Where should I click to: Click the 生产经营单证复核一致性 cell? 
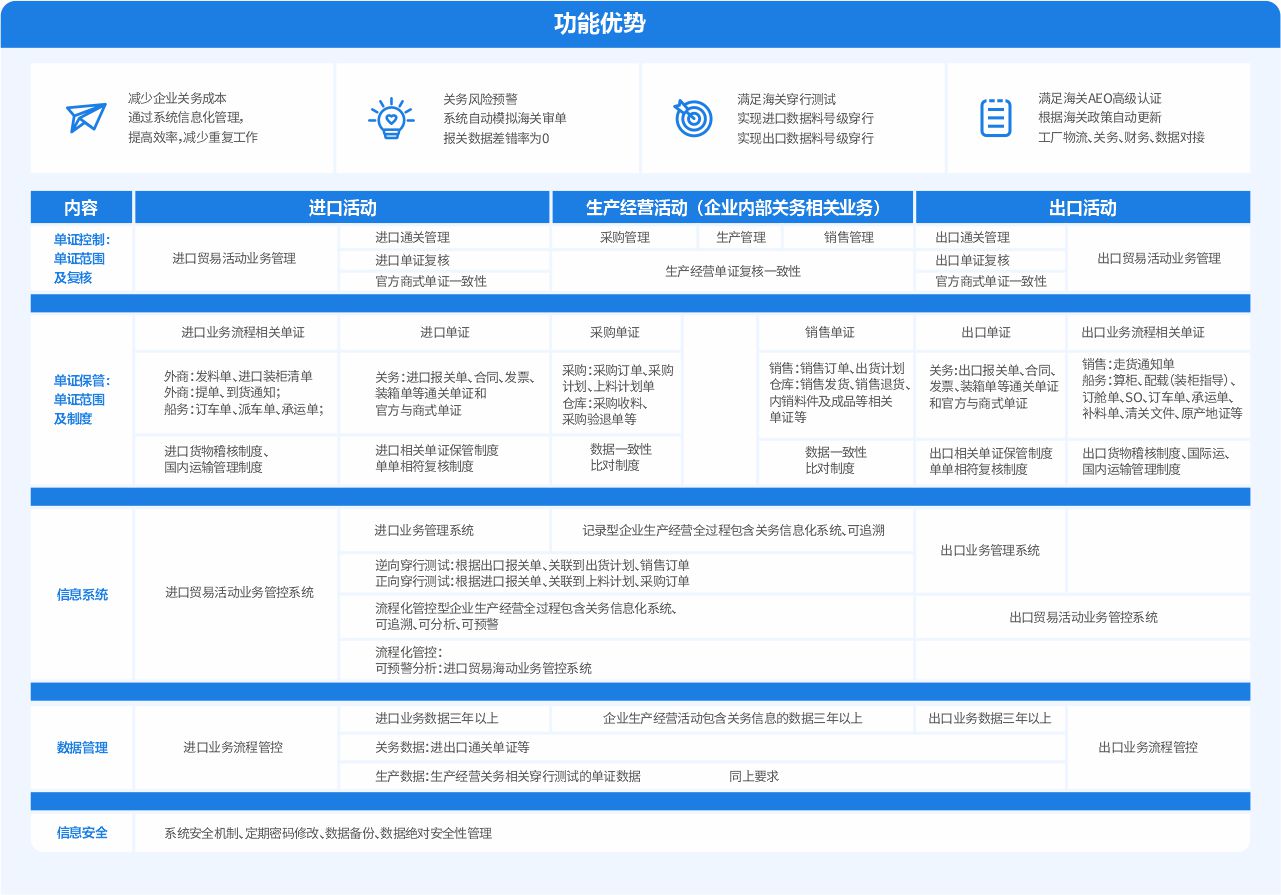(733, 271)
